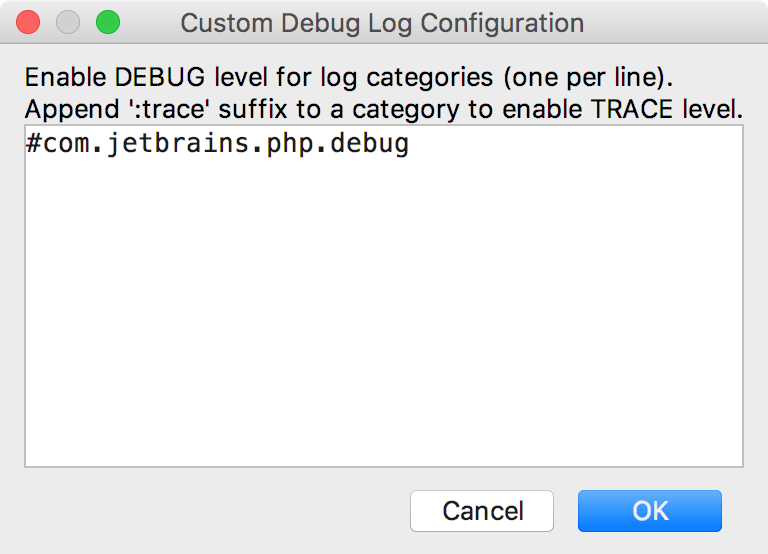This screenshot has height=554, width=768.
Task: Click the word DEBUG in the instructions
Action: (x=160, y=77)
